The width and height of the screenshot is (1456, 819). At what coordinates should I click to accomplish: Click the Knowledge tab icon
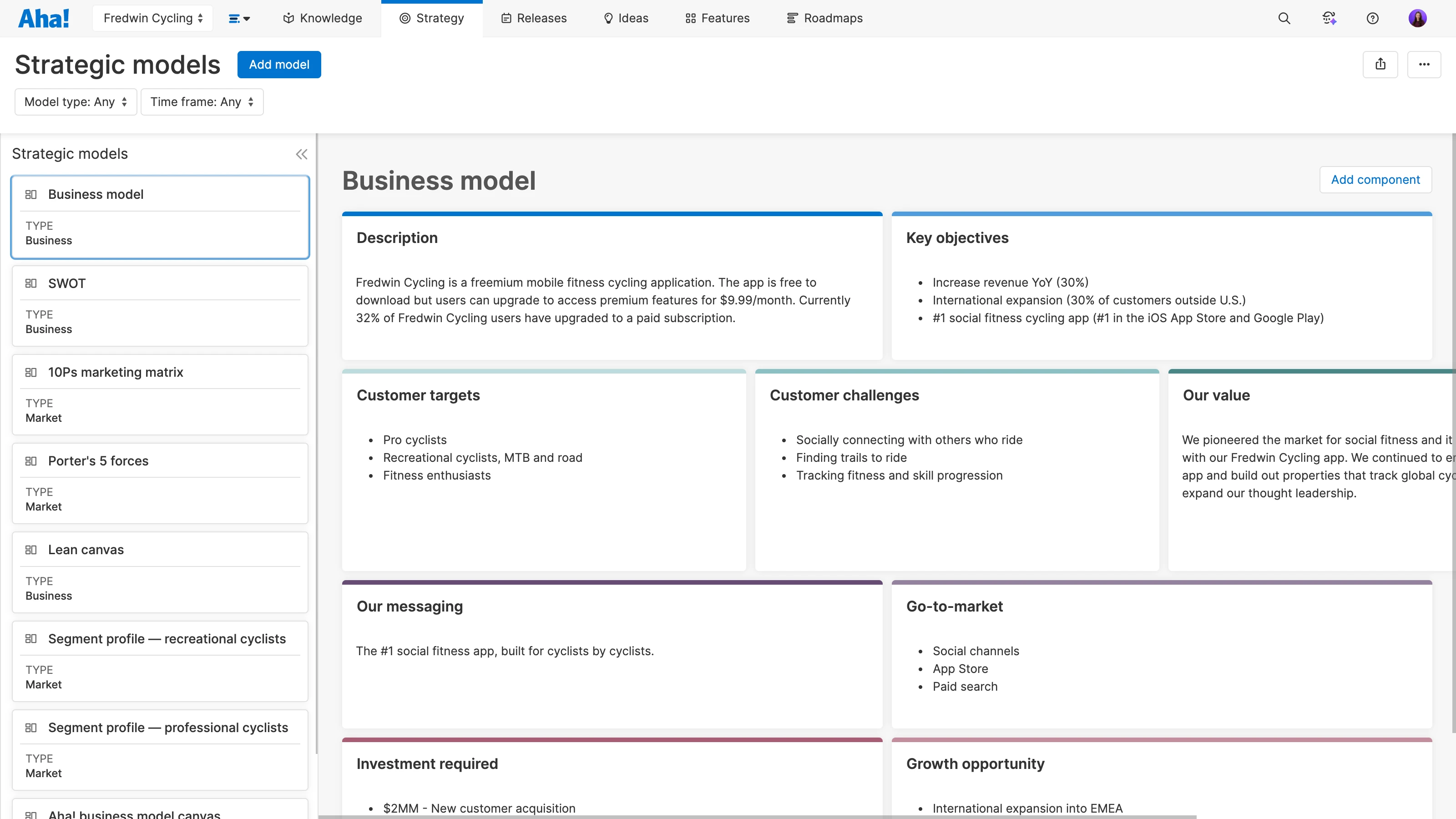tap(288, 18)
